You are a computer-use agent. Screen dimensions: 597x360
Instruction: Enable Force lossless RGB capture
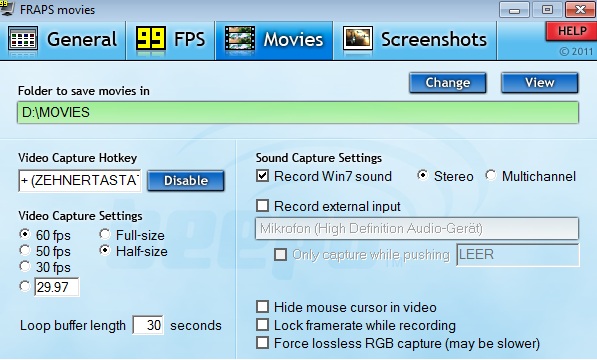(x=262, y=342)
